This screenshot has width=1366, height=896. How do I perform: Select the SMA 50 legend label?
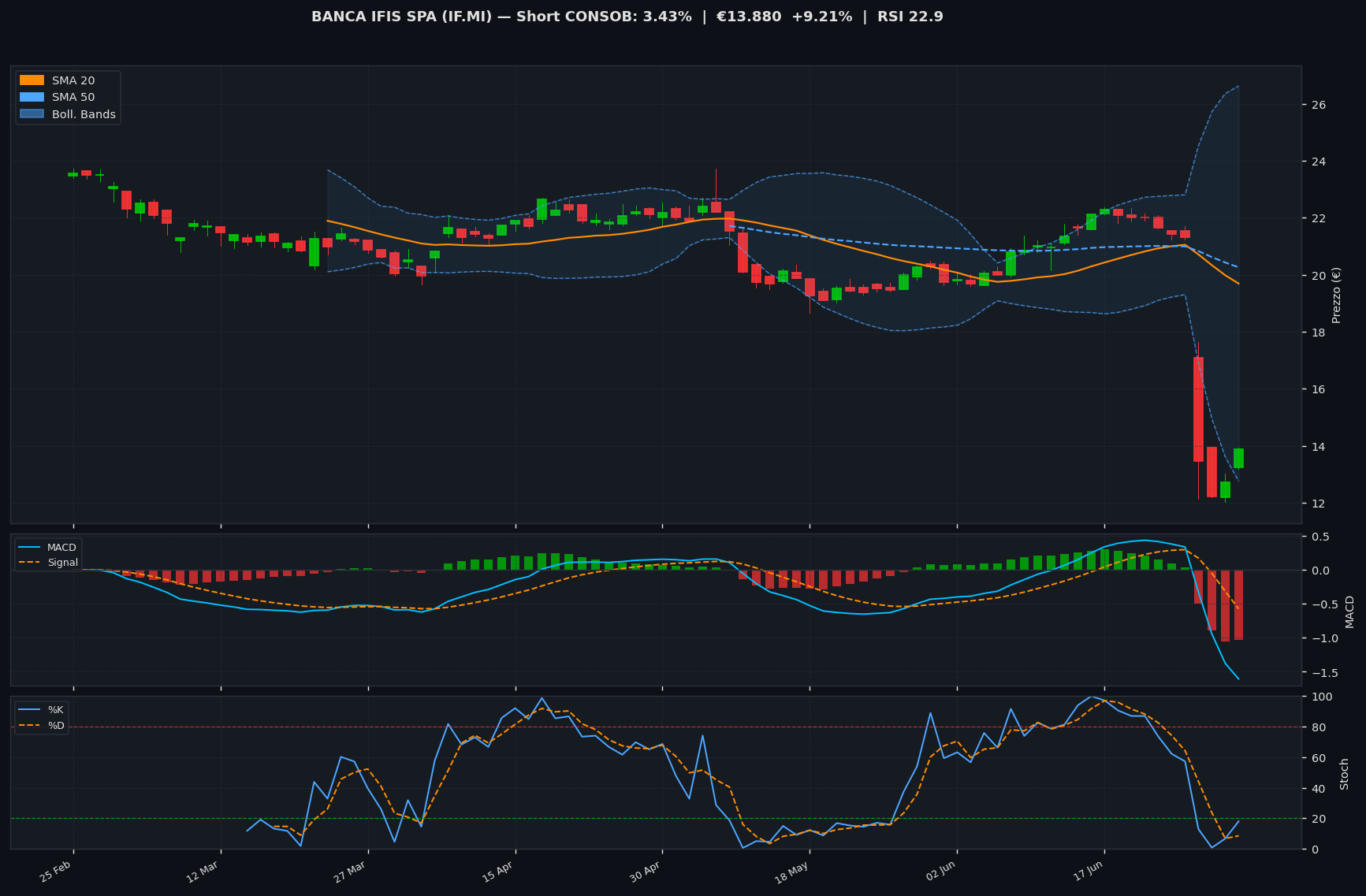73,97
